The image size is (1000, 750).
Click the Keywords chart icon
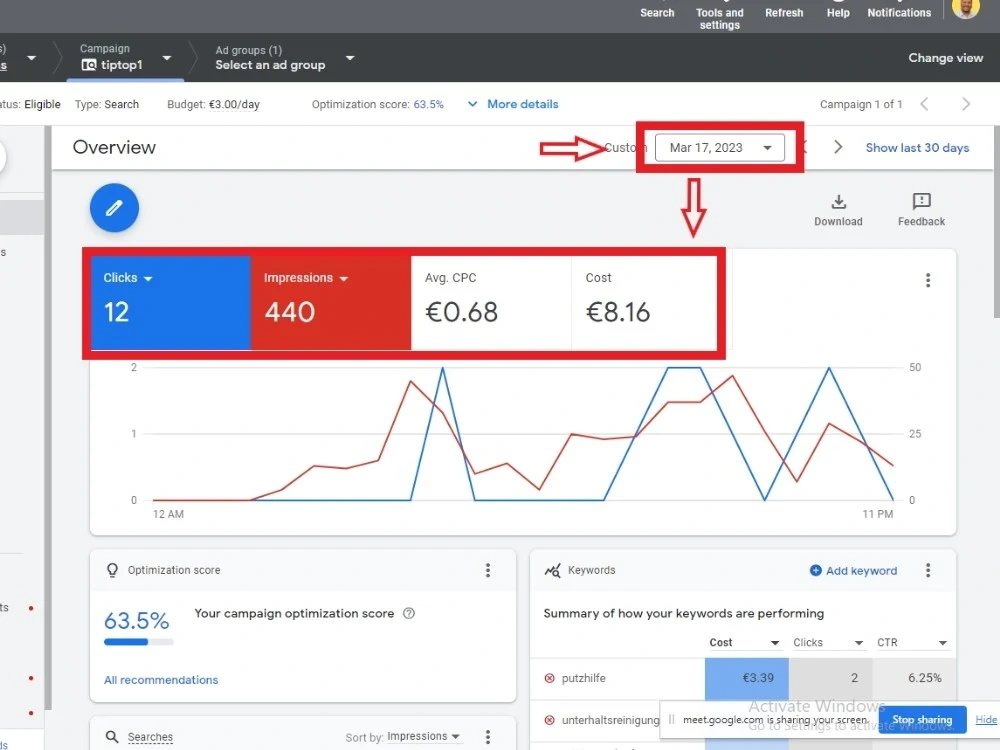click(552, 570)
